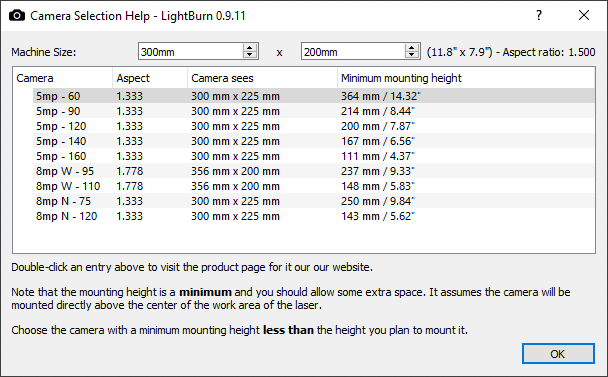The image size is (608, 377).
Task: Click the 1.778 aspect of 8mp W - 95
Action: tap(130, 171)
